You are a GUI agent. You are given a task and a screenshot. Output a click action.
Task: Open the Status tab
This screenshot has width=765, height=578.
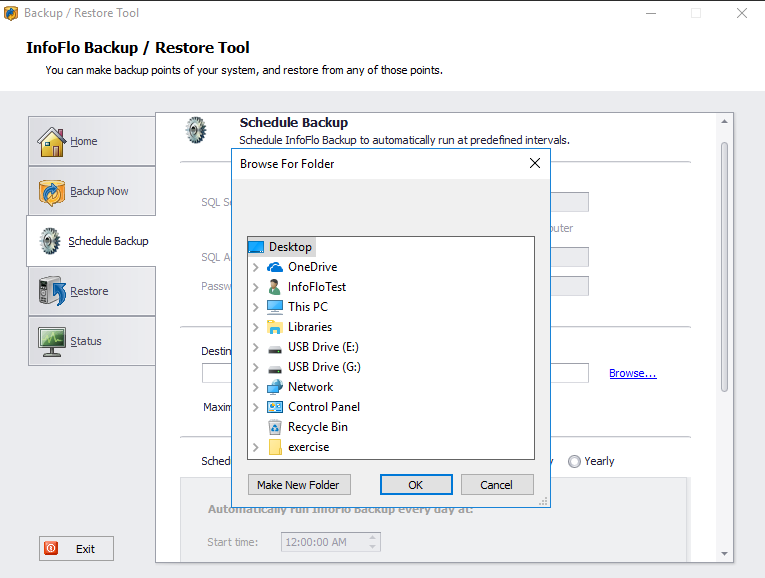[x=92, y=341]
